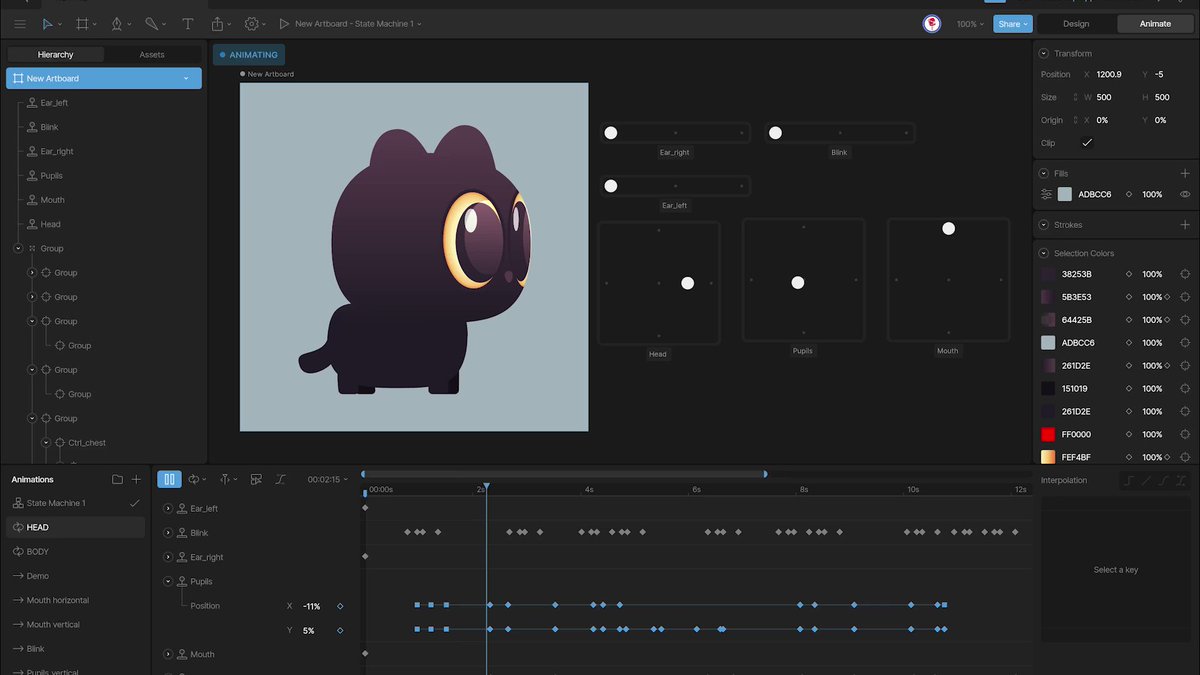Open the timeline snapping options
The height and width of the screenshot is (675, 1200).
(x=226, y=479)
